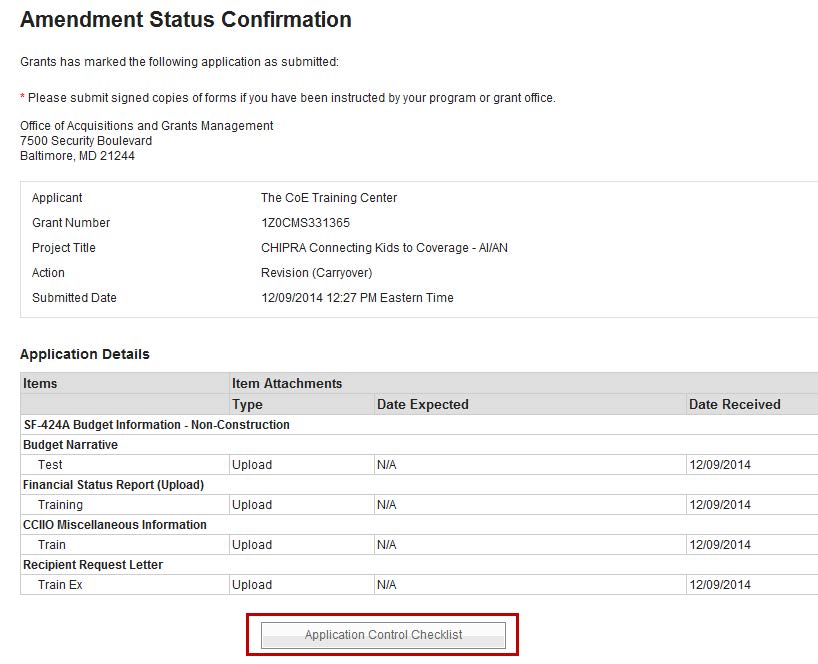Click the Date Expected column header
Screen dimensions: 818x664
(x=422, y=405)
